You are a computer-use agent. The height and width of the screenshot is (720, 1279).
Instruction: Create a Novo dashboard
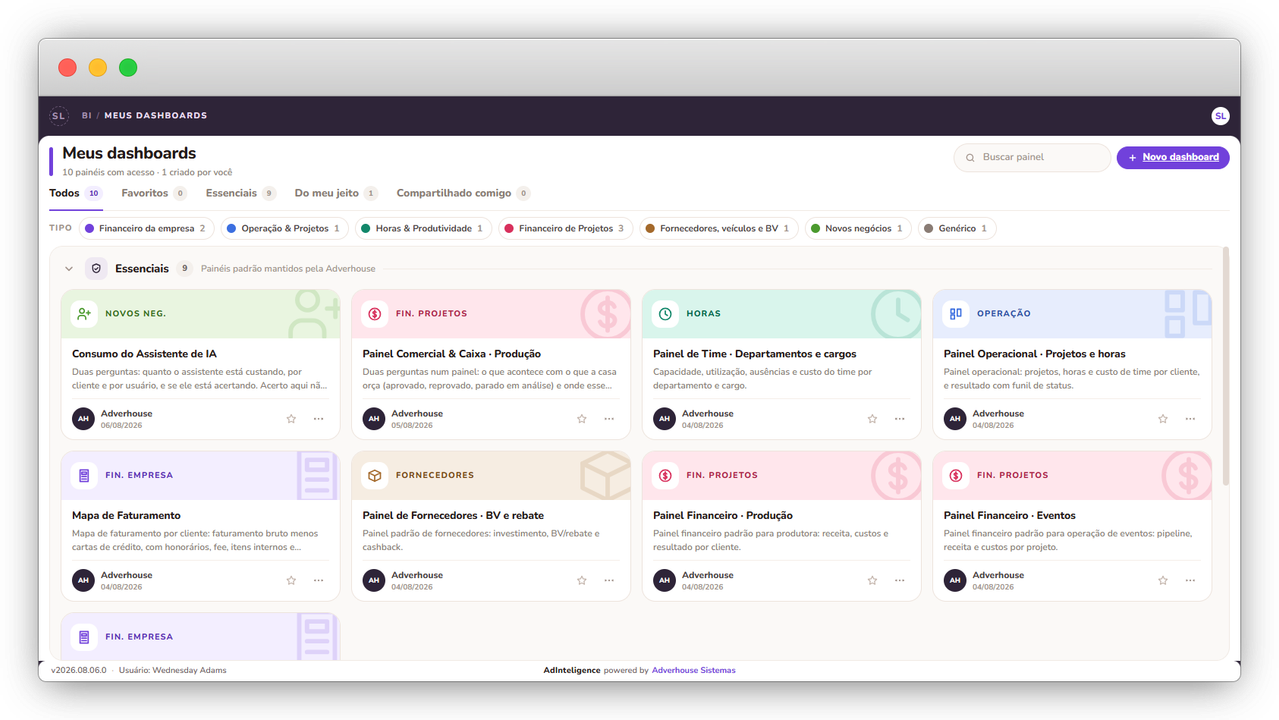point(1173,157)
